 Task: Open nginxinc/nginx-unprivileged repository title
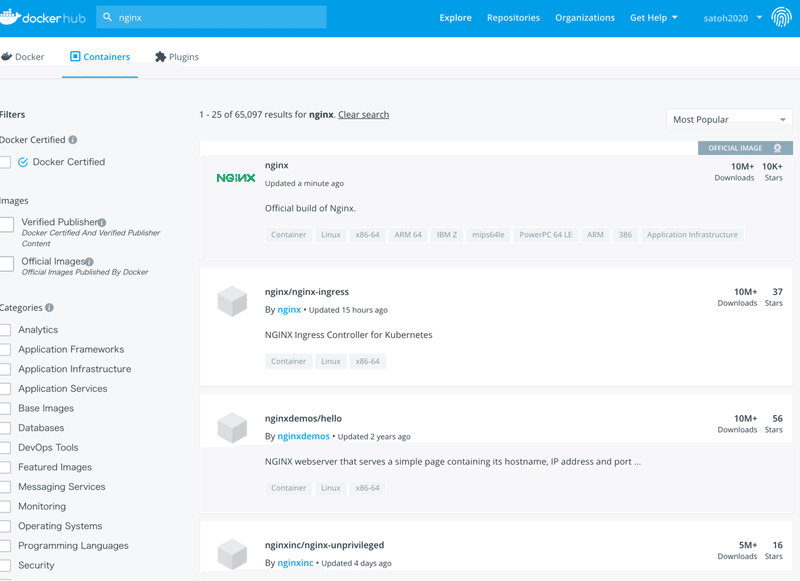pyautogui.click(x=324, y=545)
